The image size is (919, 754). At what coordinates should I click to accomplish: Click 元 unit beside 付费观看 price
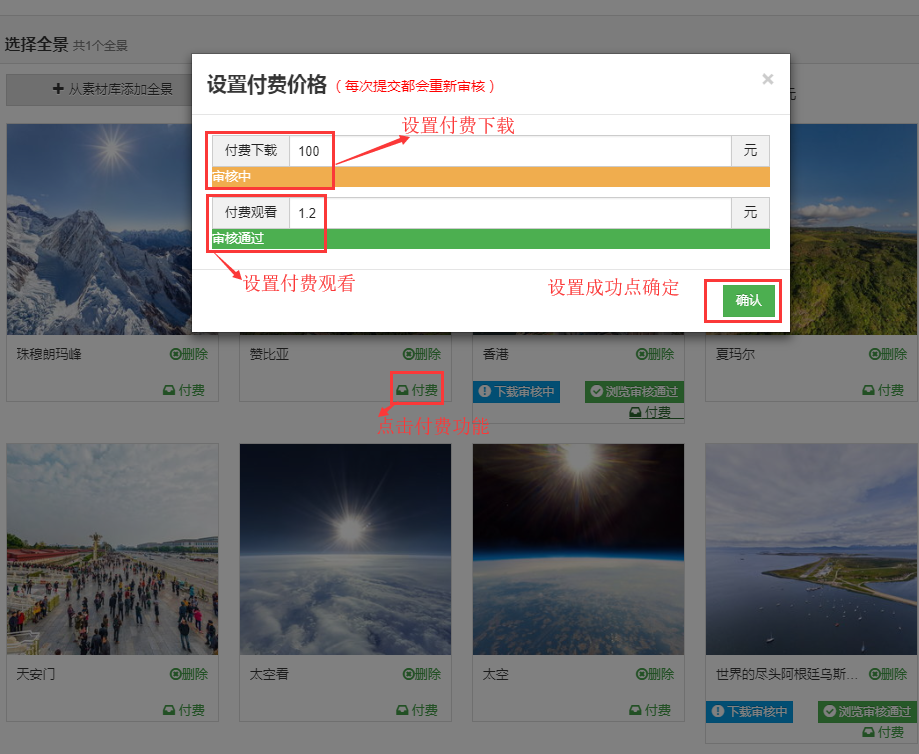coord(750,213)
